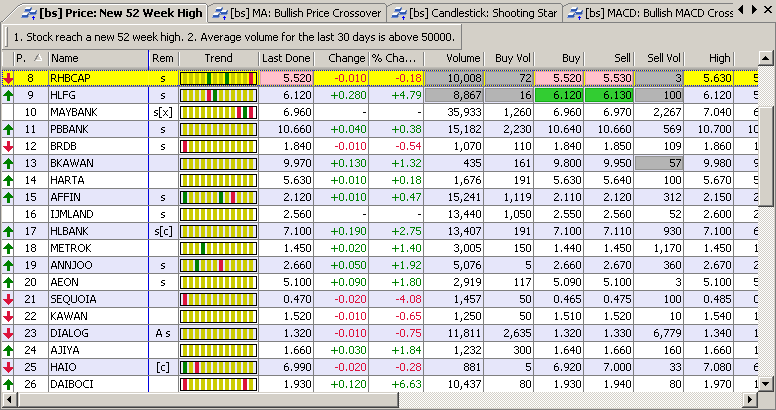Select the SEQUOIA stock name

pos(73,300)
